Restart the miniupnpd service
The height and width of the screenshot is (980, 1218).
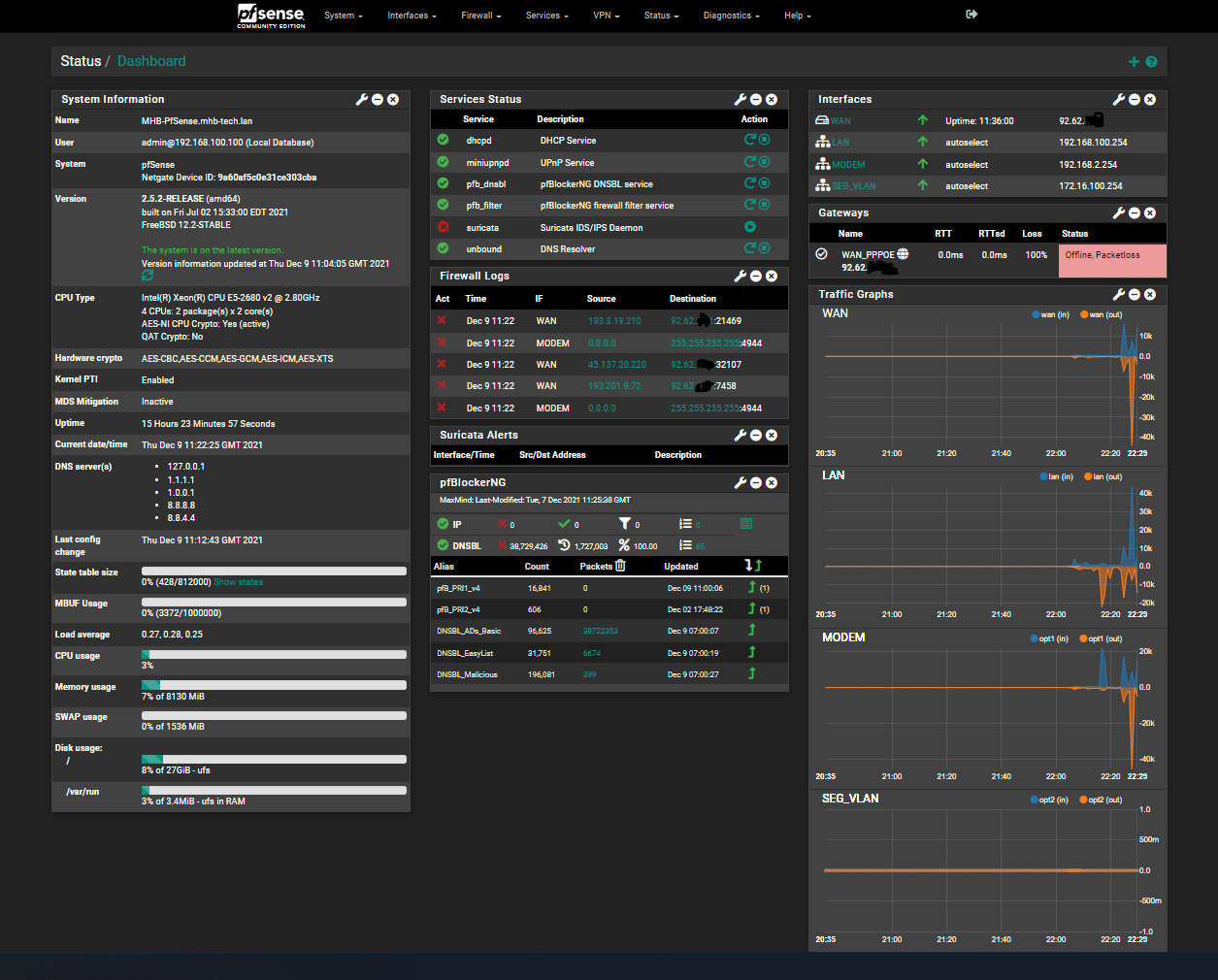point(749,162)
